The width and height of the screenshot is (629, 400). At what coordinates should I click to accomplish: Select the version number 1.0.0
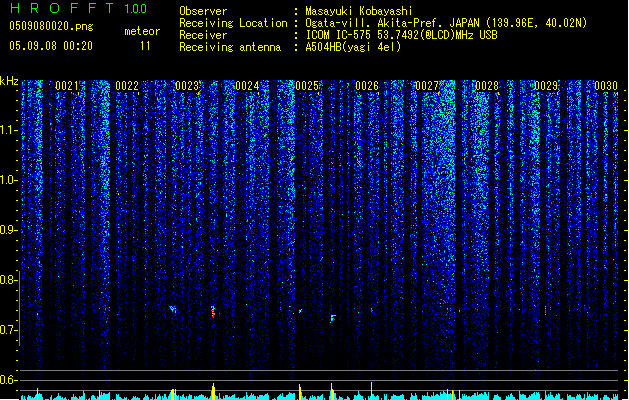136,8
